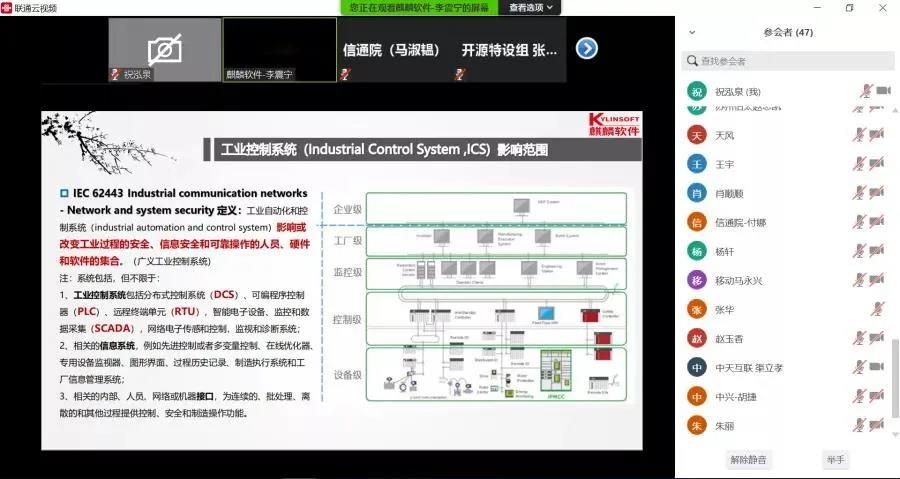
Task: Click the camera icon for 中天互联 渠立孝
Action: (877, 368)
